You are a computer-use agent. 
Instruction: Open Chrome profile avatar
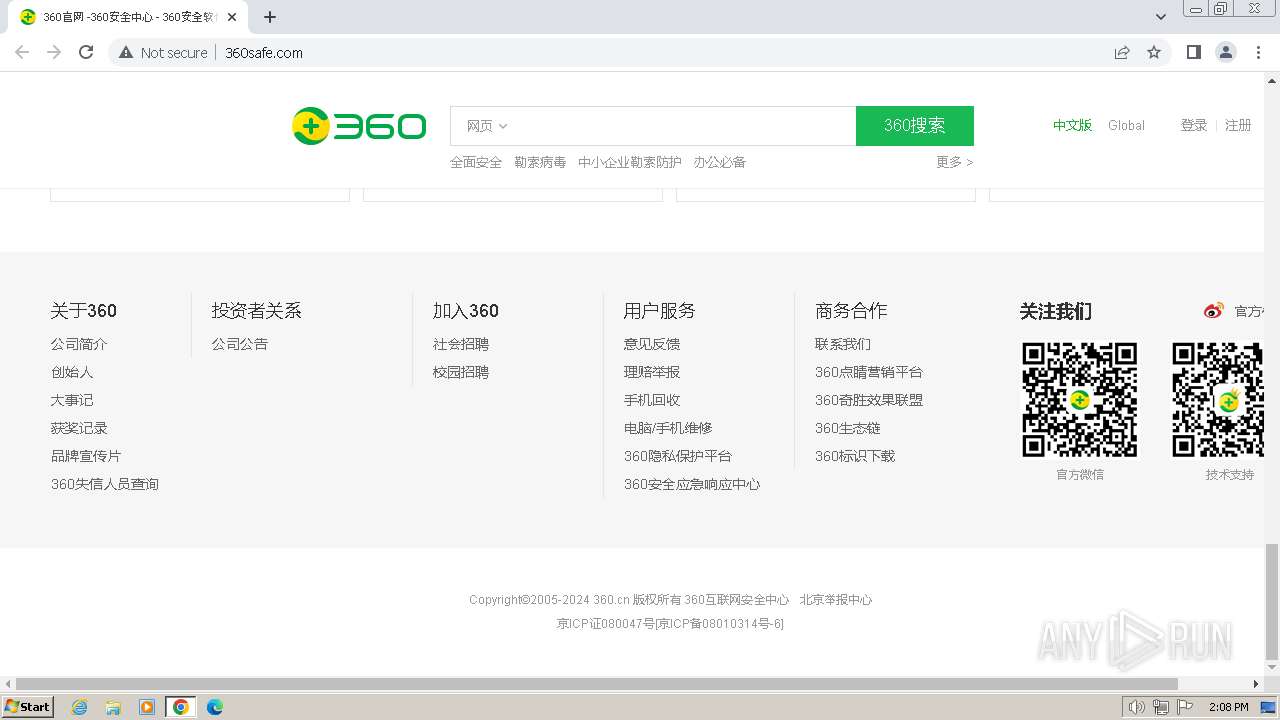(1226, 52)
